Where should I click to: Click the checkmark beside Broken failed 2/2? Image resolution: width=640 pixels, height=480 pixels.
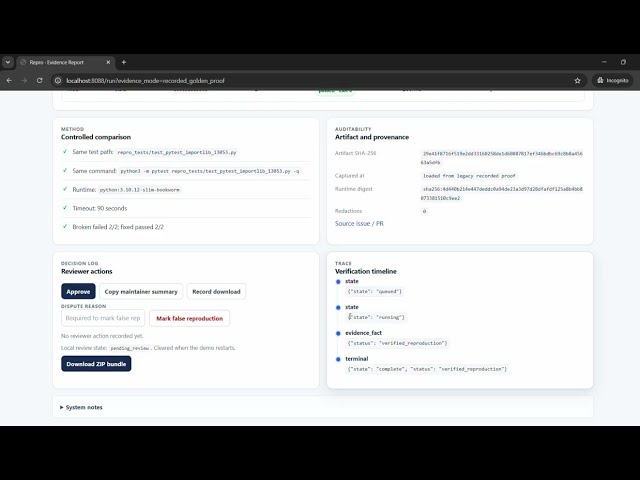pos(64,226)
